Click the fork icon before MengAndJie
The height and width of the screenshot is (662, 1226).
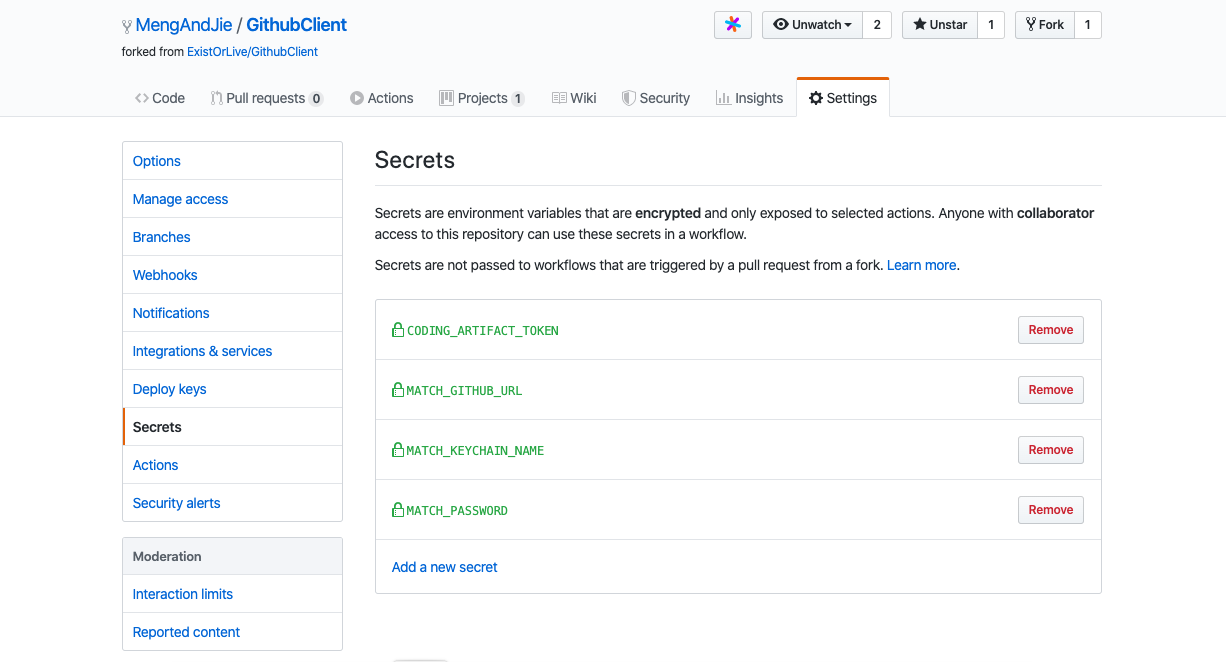coord(127,26)
